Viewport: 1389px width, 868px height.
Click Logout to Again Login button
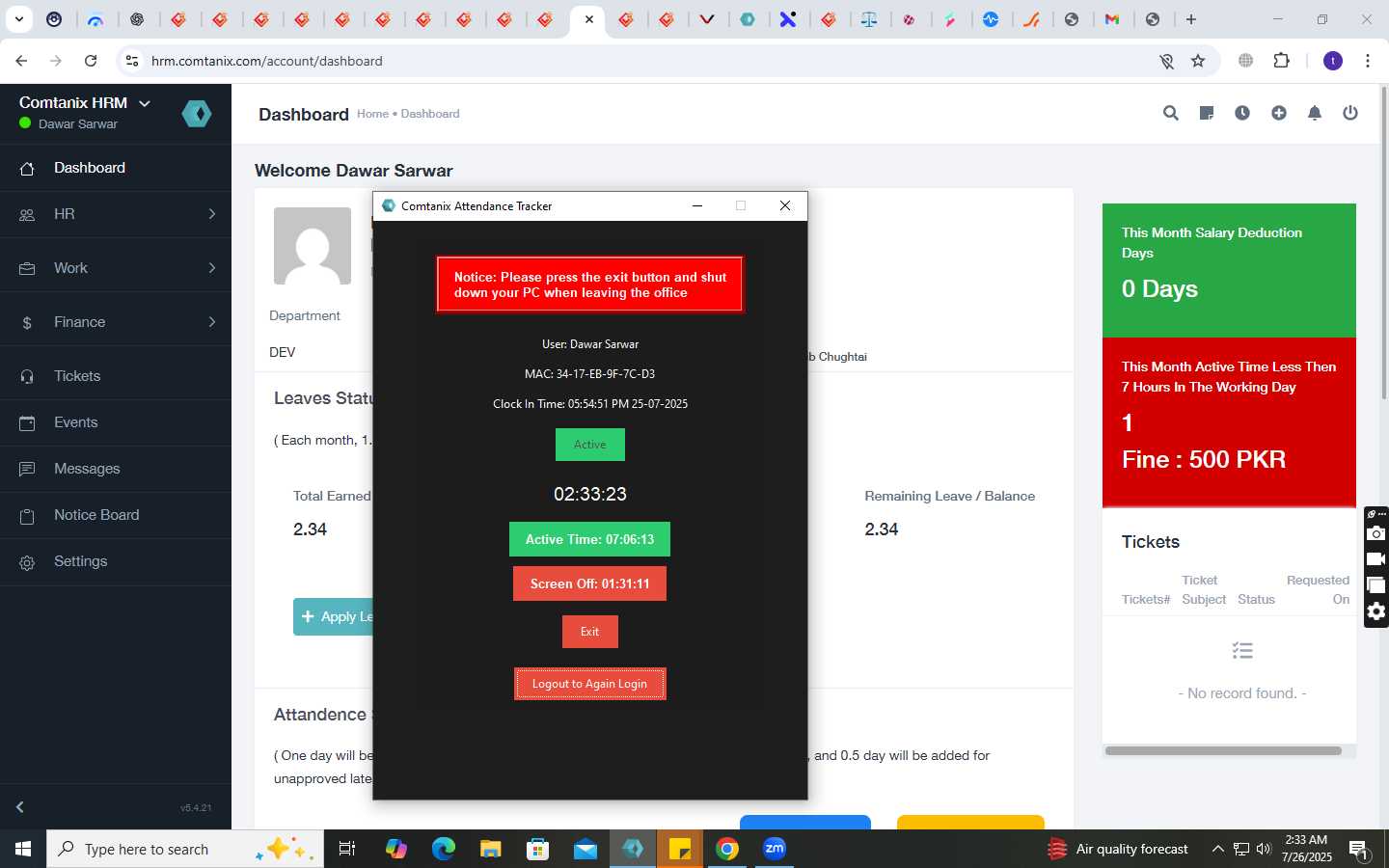tap(589, 684)
